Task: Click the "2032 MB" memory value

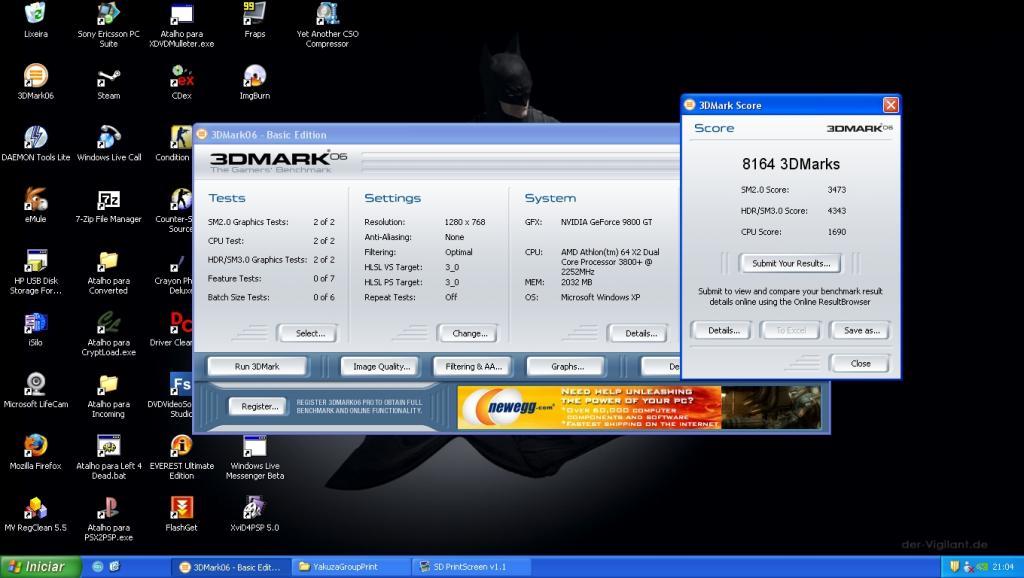Action: click(x=576, y=282)
